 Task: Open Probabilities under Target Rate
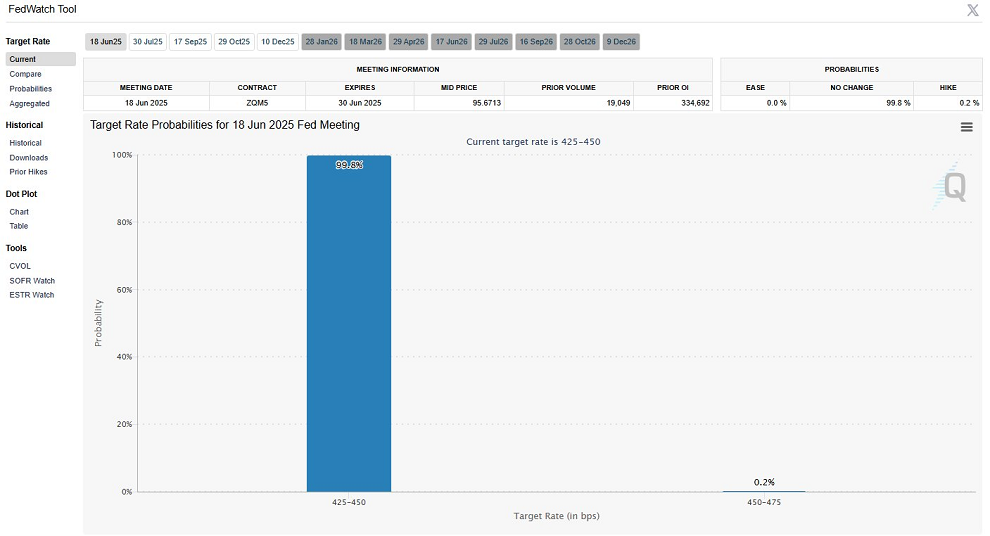30,89
